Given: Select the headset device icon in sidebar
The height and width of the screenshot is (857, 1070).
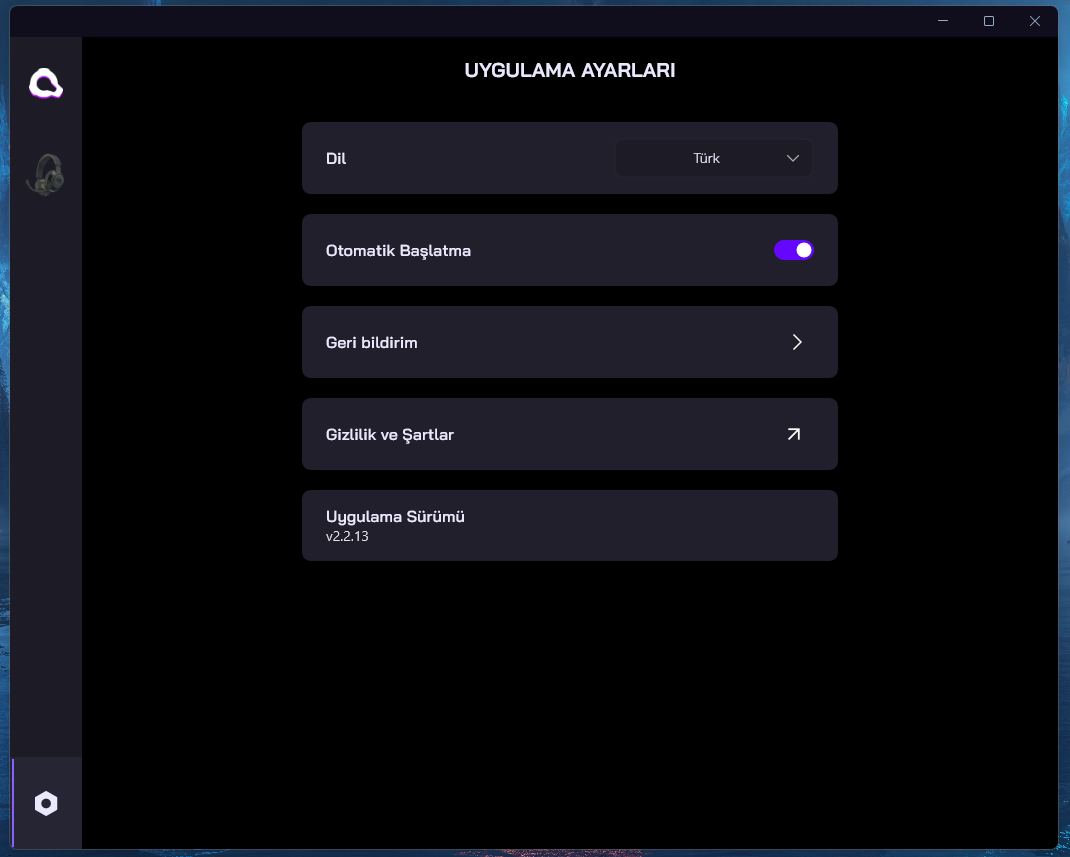Looking at the screenshot, I should point(46,175).
